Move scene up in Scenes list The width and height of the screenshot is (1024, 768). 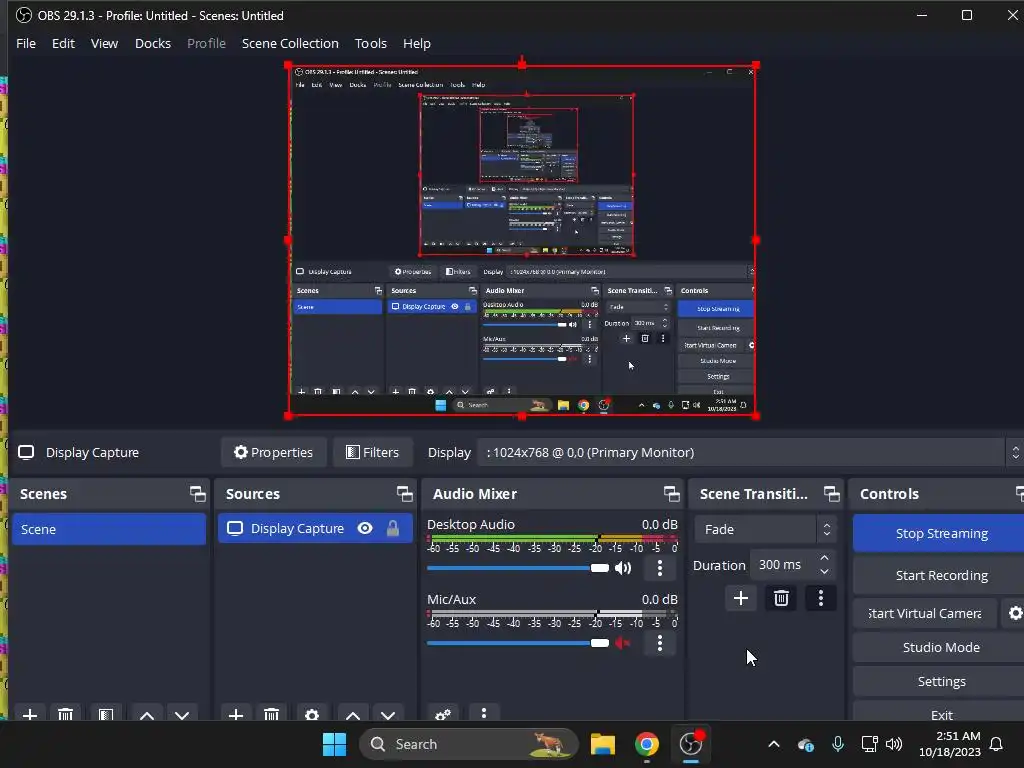(147, 714)
